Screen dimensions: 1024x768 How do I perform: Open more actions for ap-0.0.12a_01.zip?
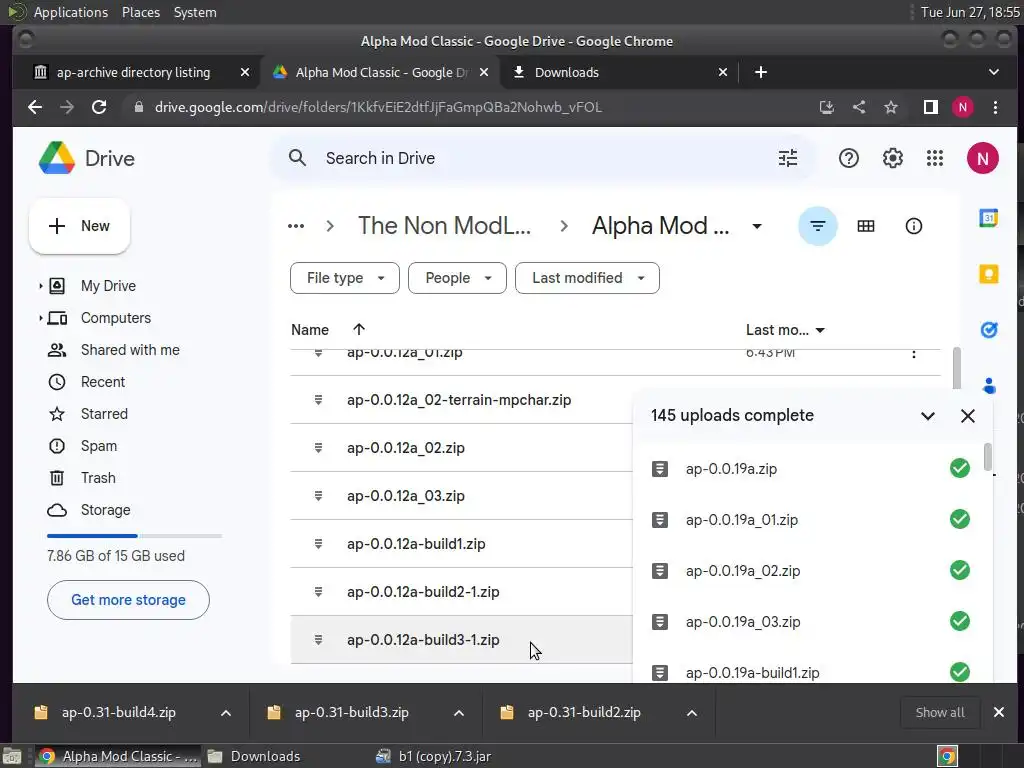click(914, 354)
